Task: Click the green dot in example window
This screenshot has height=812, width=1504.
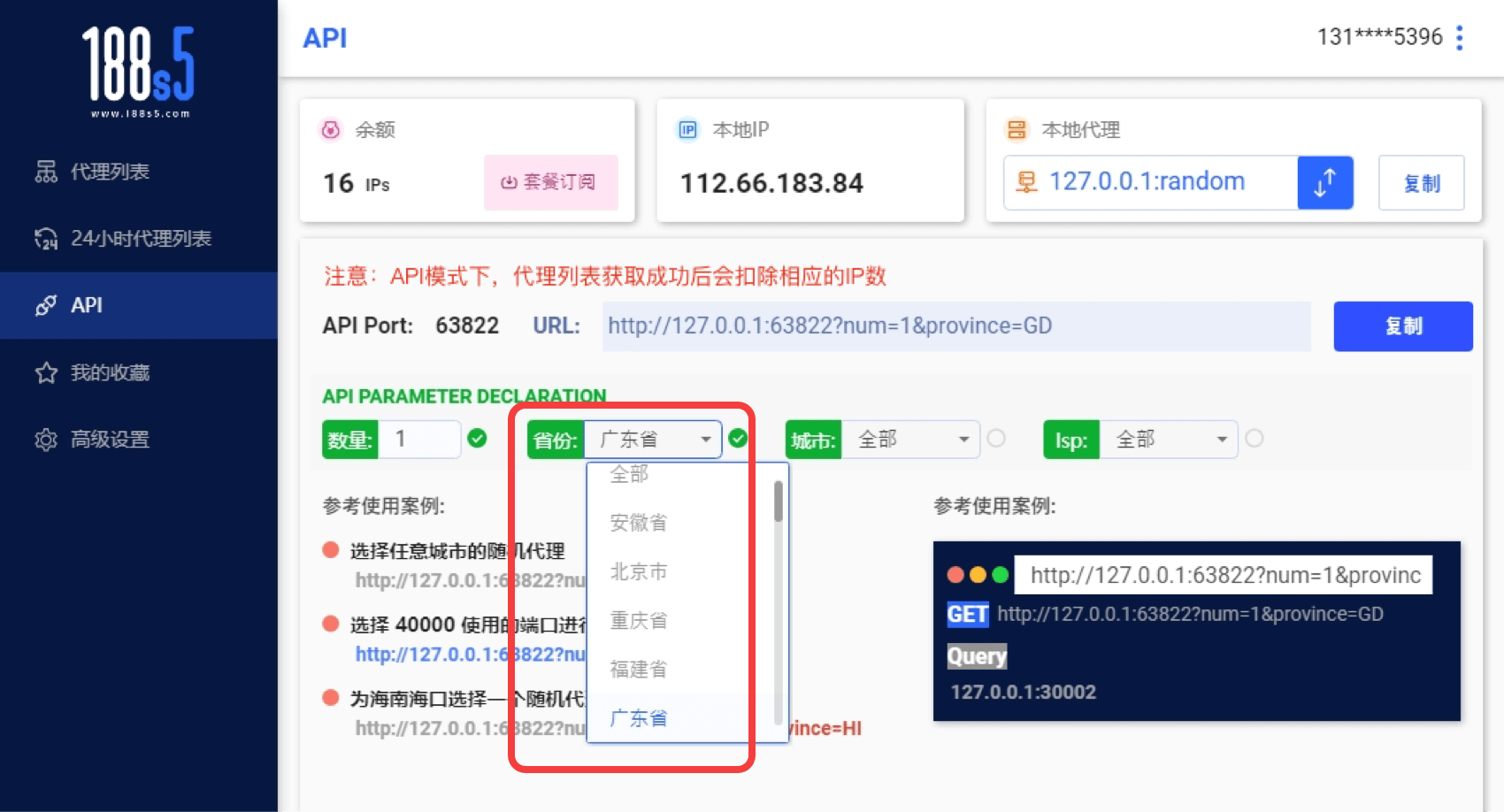Action: pos(1001,575)
